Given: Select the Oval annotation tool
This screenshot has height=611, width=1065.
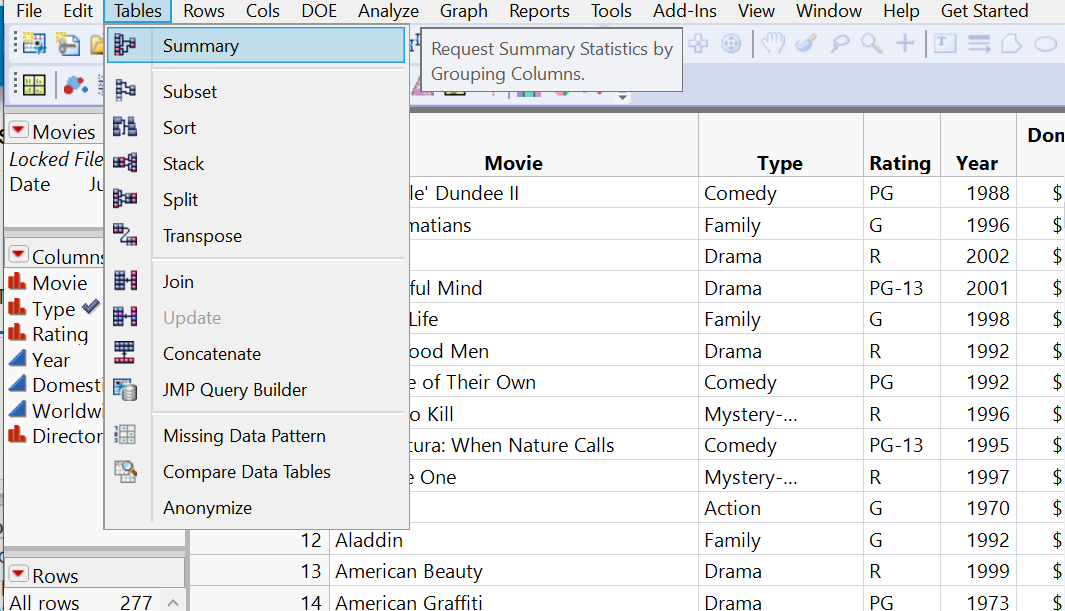Looking at the screenshot, I should tap(1044, 44).
